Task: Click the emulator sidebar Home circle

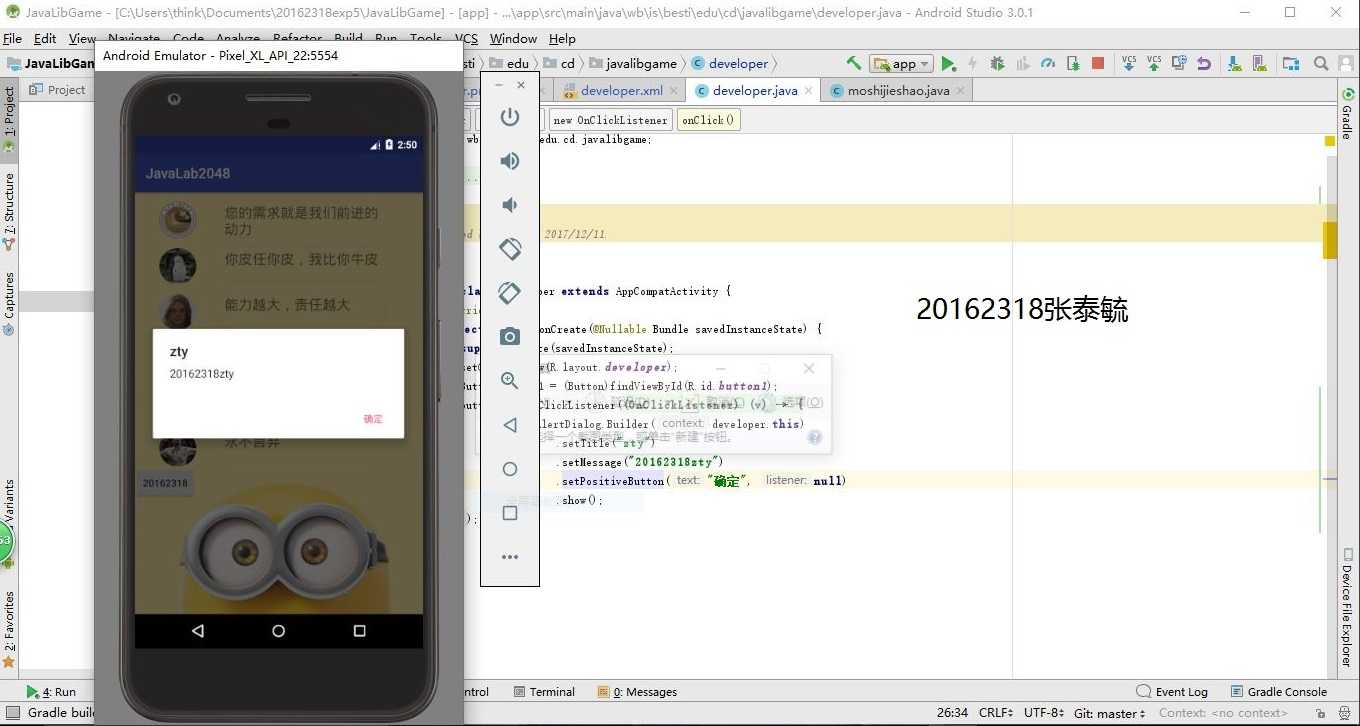Action: 510,469
